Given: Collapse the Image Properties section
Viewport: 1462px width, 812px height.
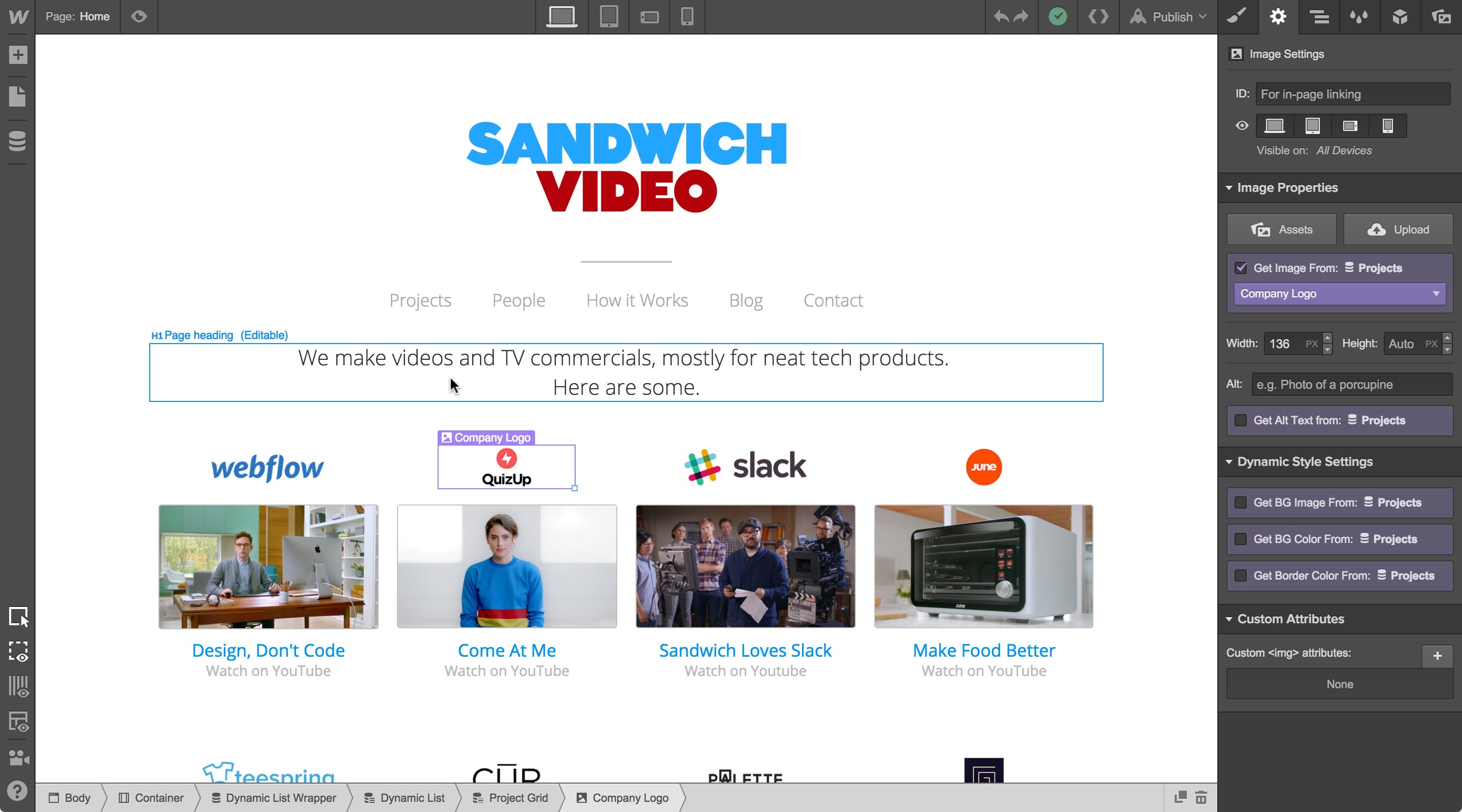Looking at the screenshot, I should (x=1230, y=188).
